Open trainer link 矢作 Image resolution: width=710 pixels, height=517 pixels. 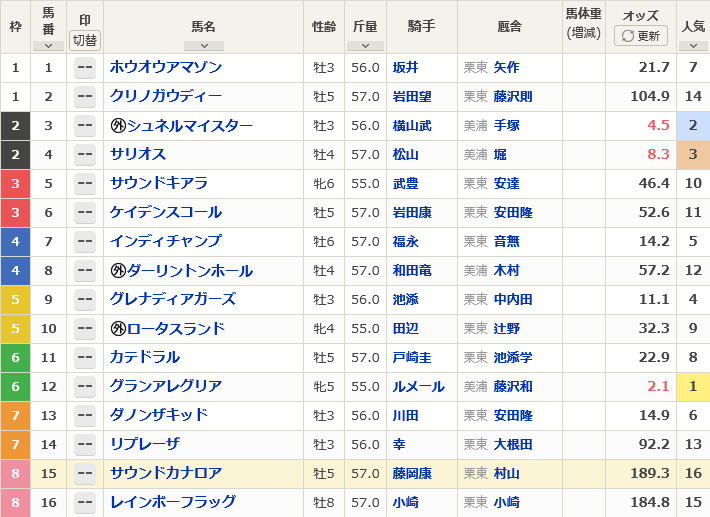tap(506, 67)
